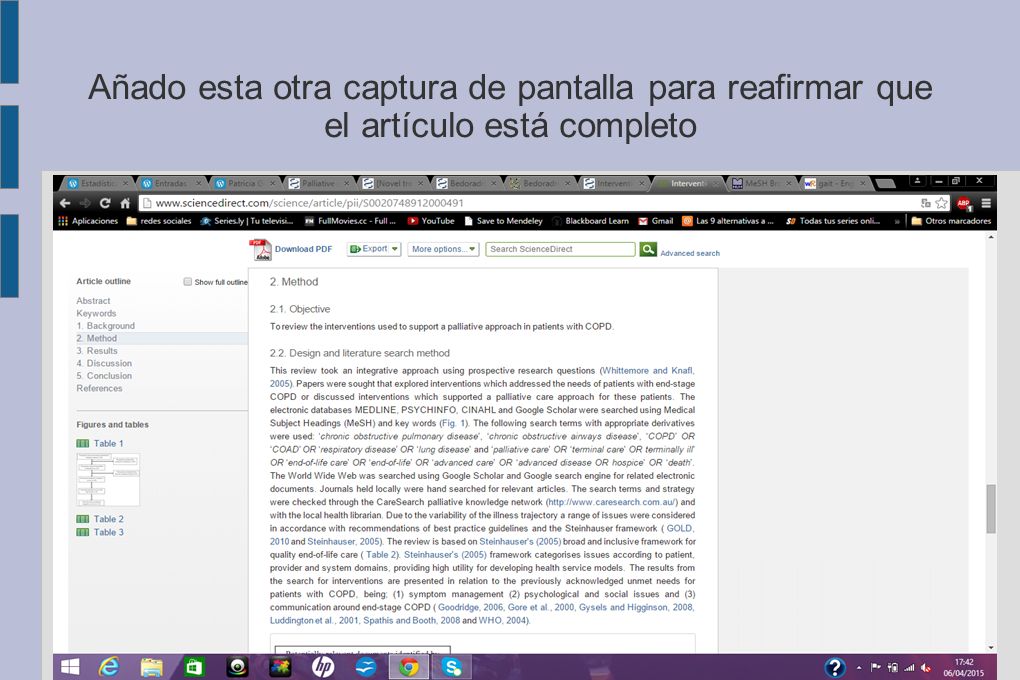Open the blue bird taskbar application
1020x680 pixels.
366,667
